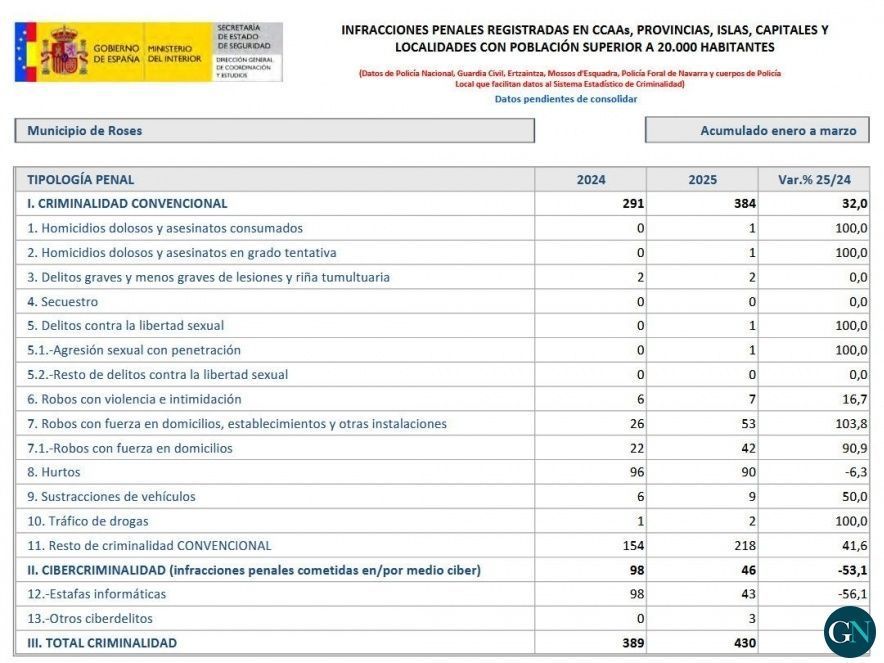Select '11. Resto de criminalidad CONVENCIONAL'
Image resolution: width=884 pixels, height=663 pixels.
click(149, 546)
